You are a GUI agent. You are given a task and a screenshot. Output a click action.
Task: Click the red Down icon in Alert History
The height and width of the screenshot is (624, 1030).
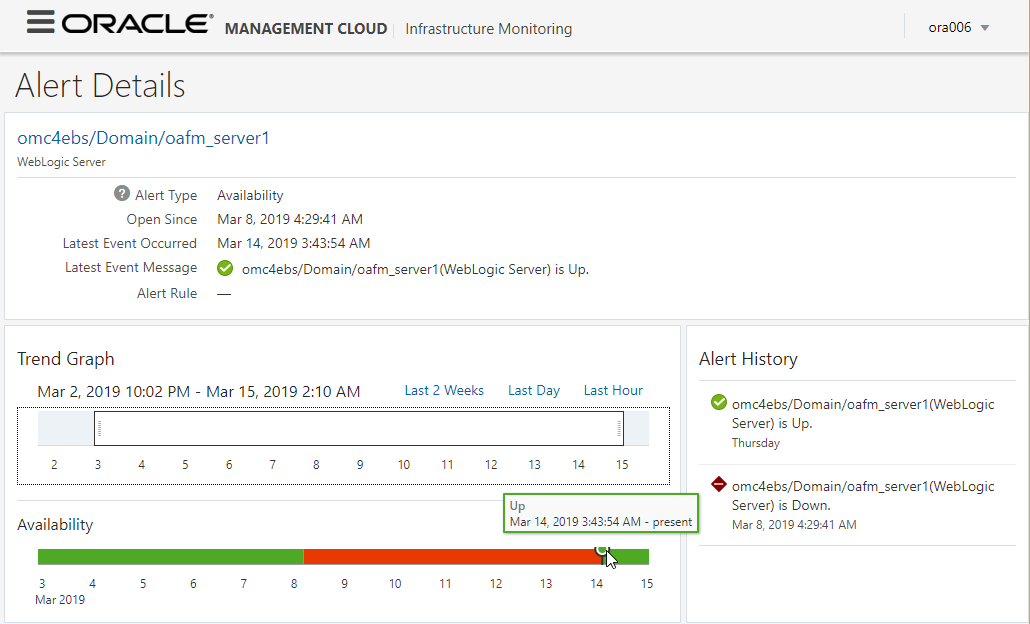(x=718, y=485)
